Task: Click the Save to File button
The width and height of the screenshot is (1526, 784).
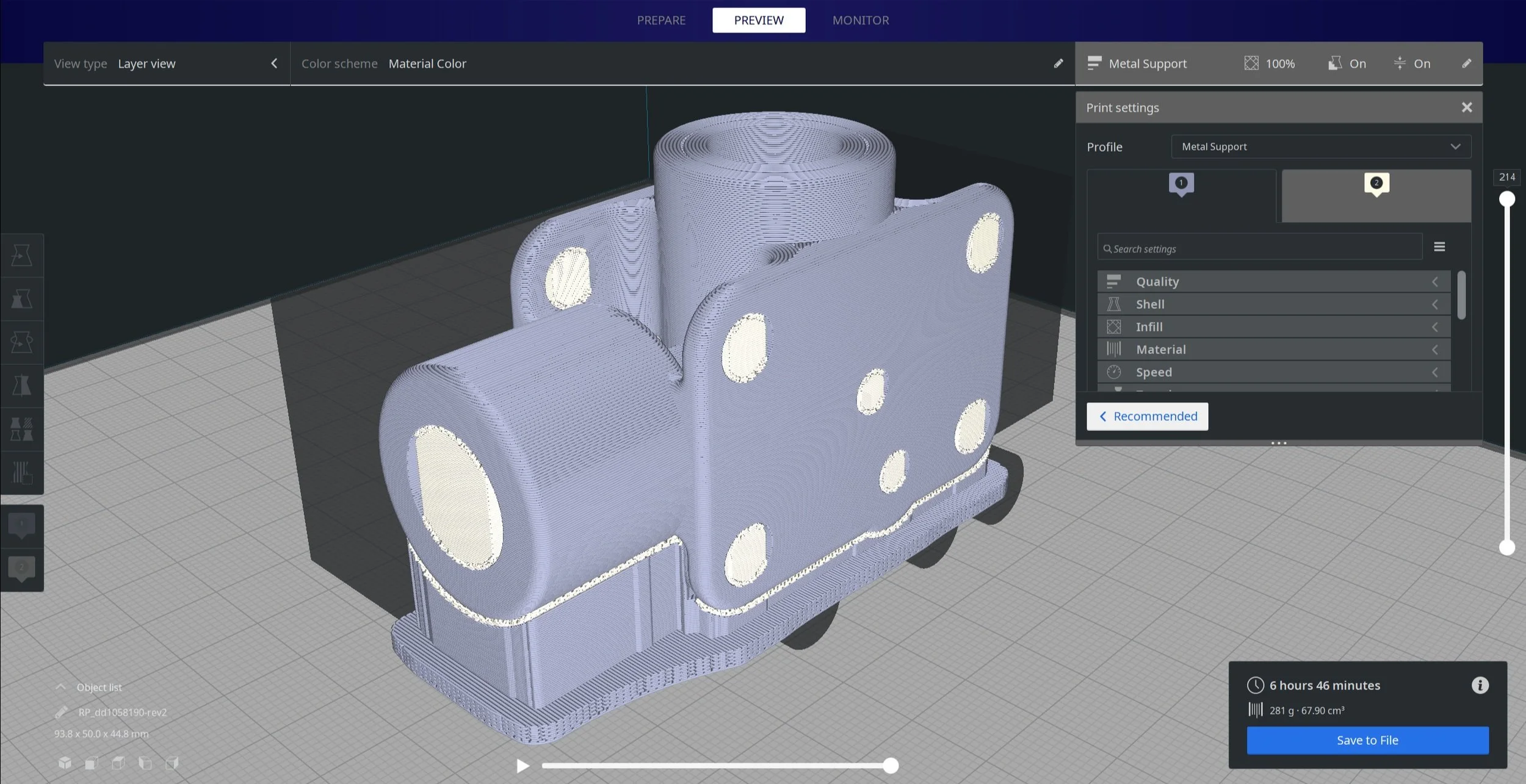Action: pos(1367,739)
